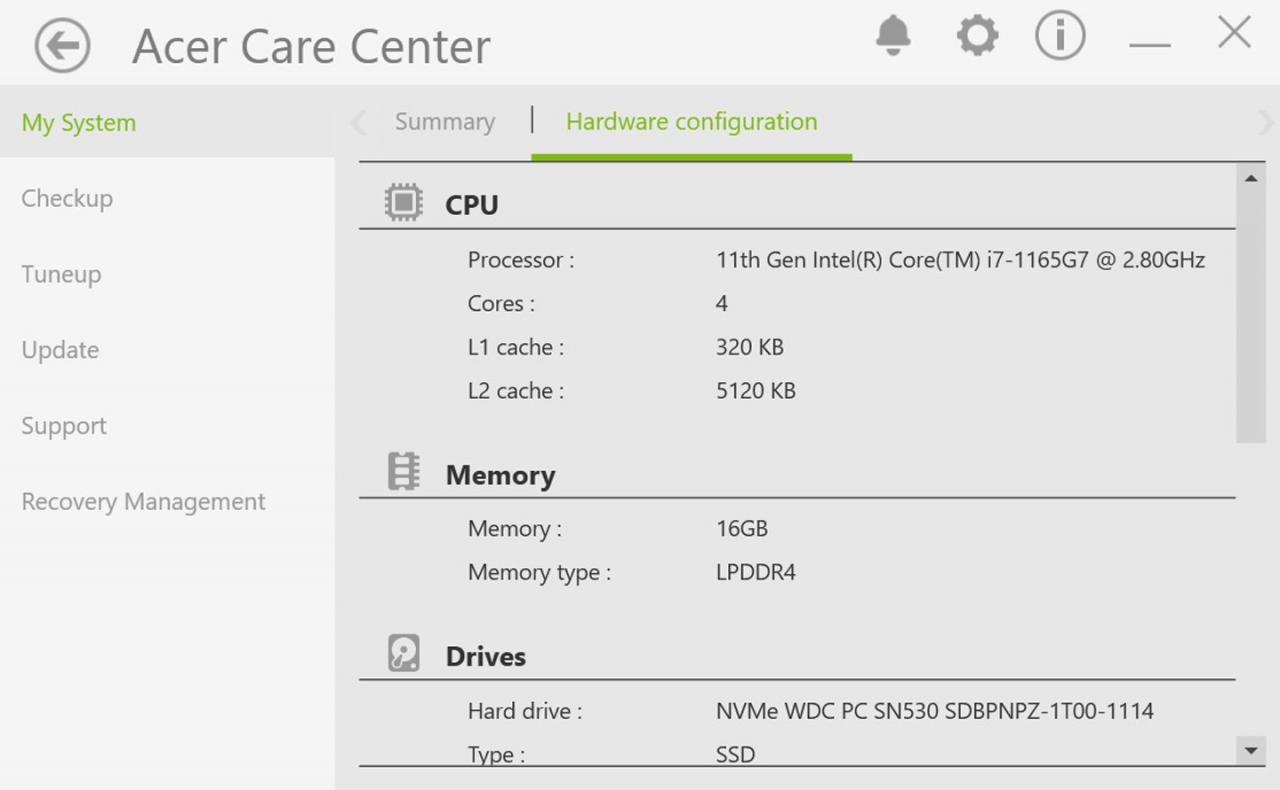Viewport: 1280px width, 790px height.
Task: Click processor value '11th Gen Intel(R) Core(TM) i7-1165G7'
Action: [960, 260]
